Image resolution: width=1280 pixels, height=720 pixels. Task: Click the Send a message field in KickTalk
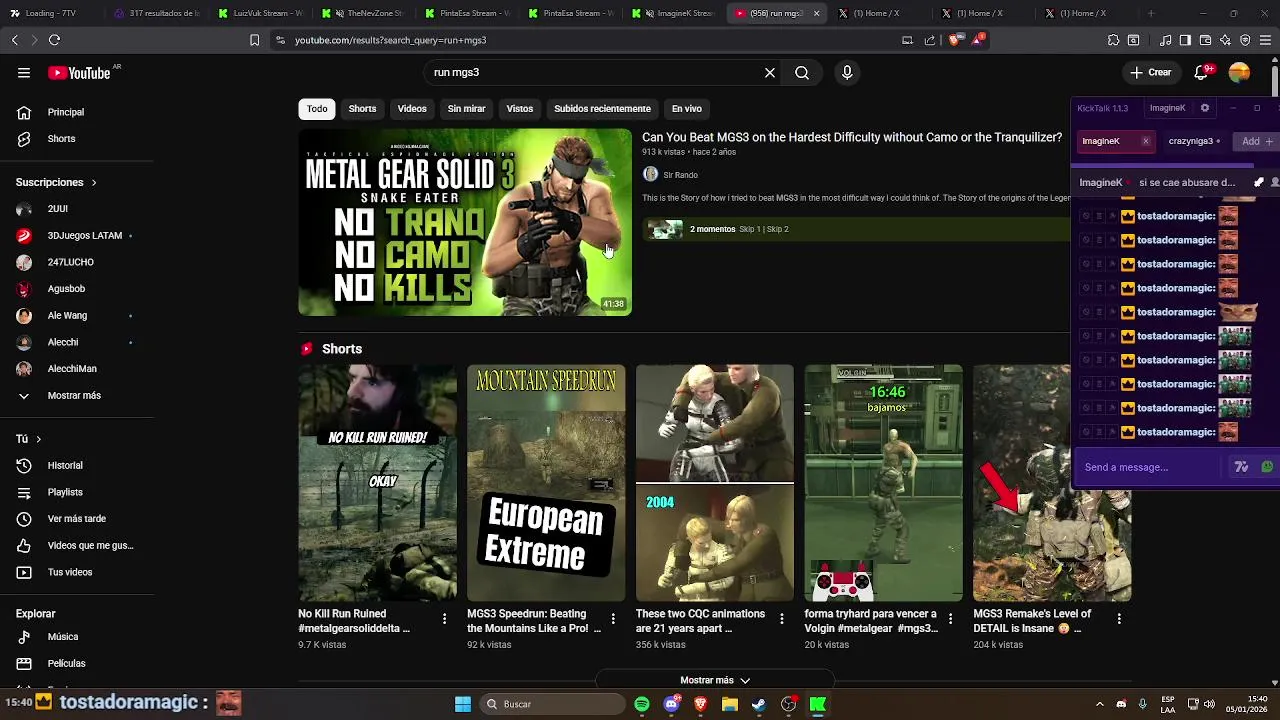click(1150, 467)
